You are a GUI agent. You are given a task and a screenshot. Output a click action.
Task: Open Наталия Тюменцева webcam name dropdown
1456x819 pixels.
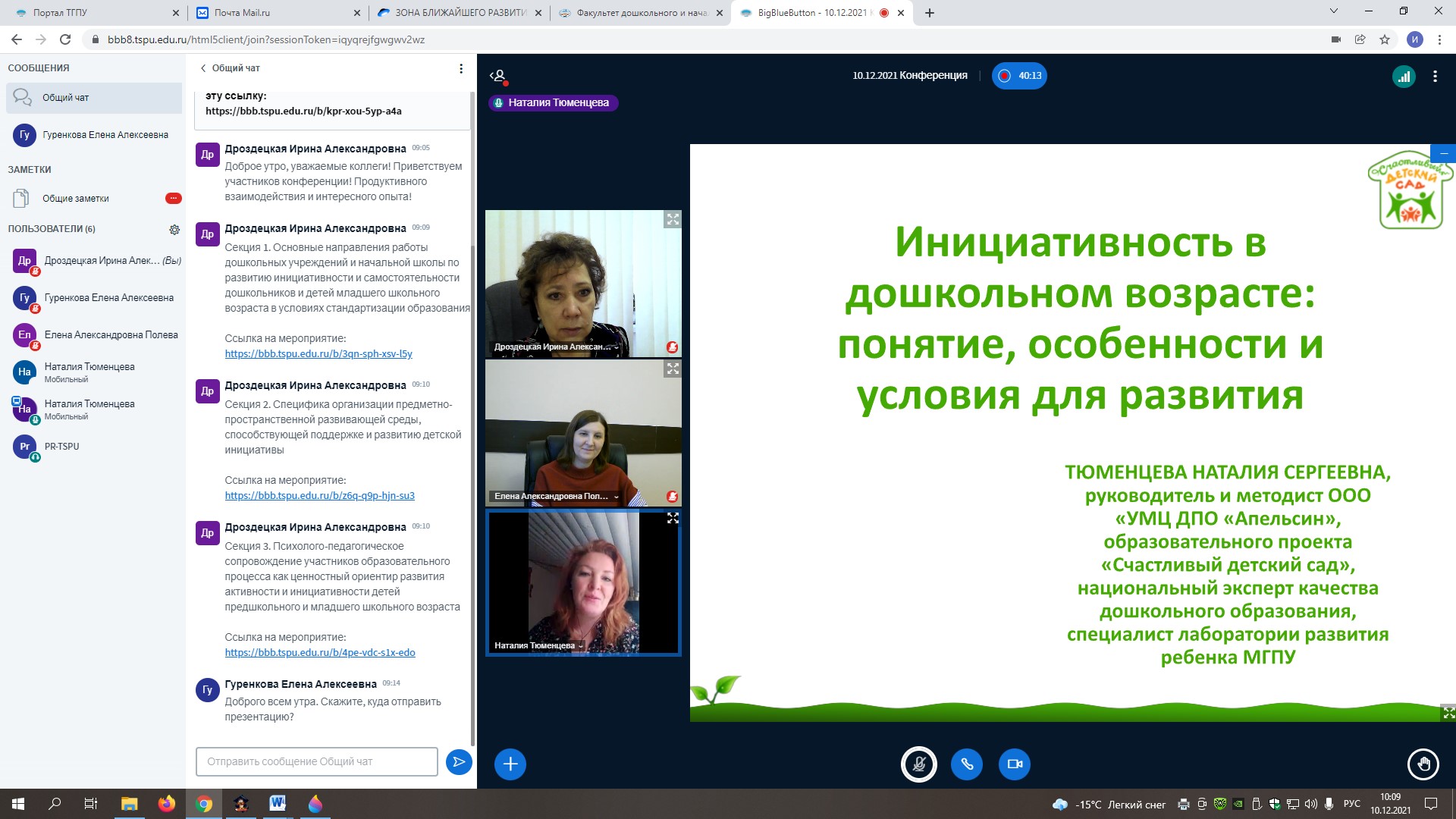click(x=538, y=646)
